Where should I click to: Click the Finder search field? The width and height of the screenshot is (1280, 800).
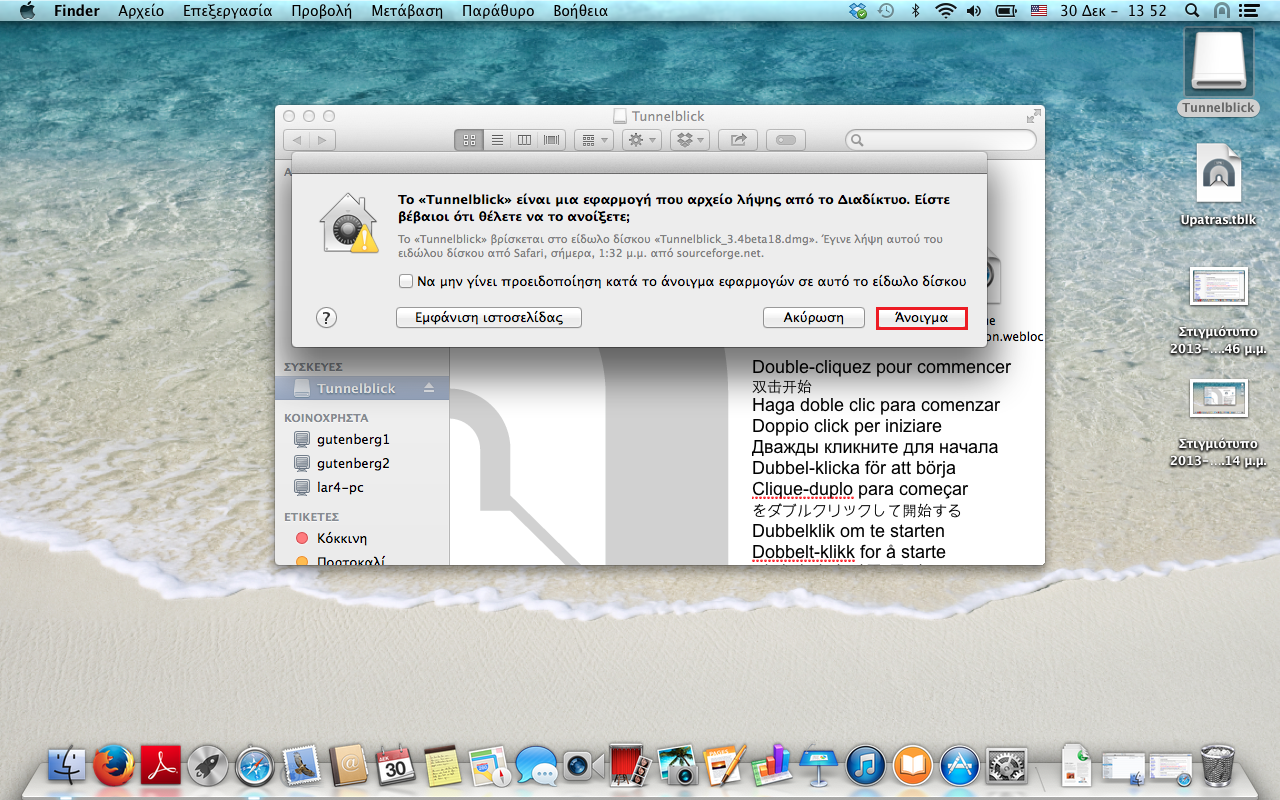(x=940, y=141)
